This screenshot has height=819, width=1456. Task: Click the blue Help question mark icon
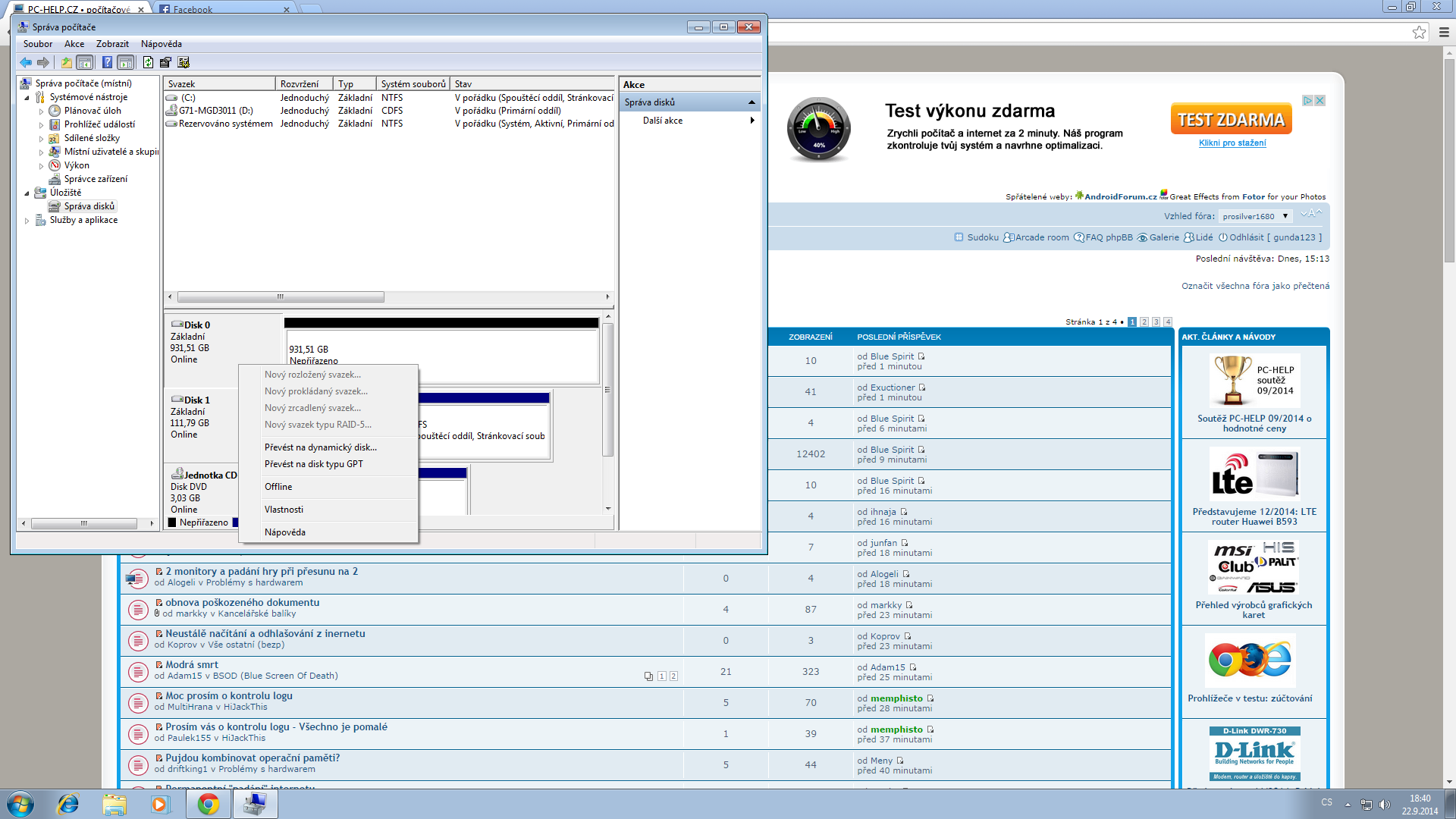coord(107,62)
